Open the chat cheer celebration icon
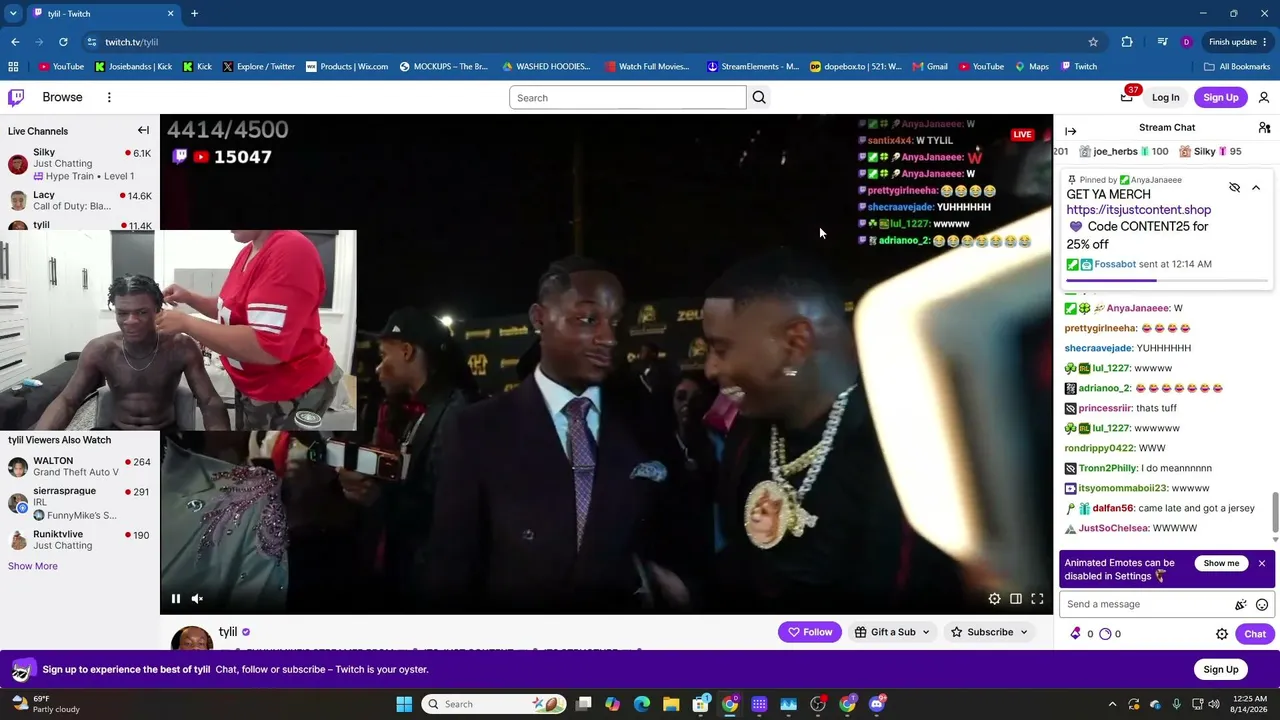The width and height of the screenshot is (1280, 720). pyautogui.click(x=1241, y=605)
